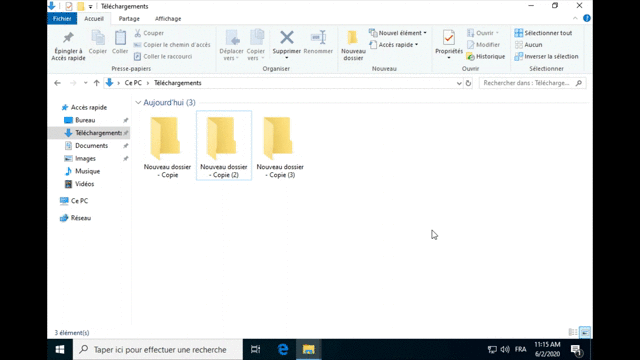Click the Modifier ribbon command

coord(483,44)
